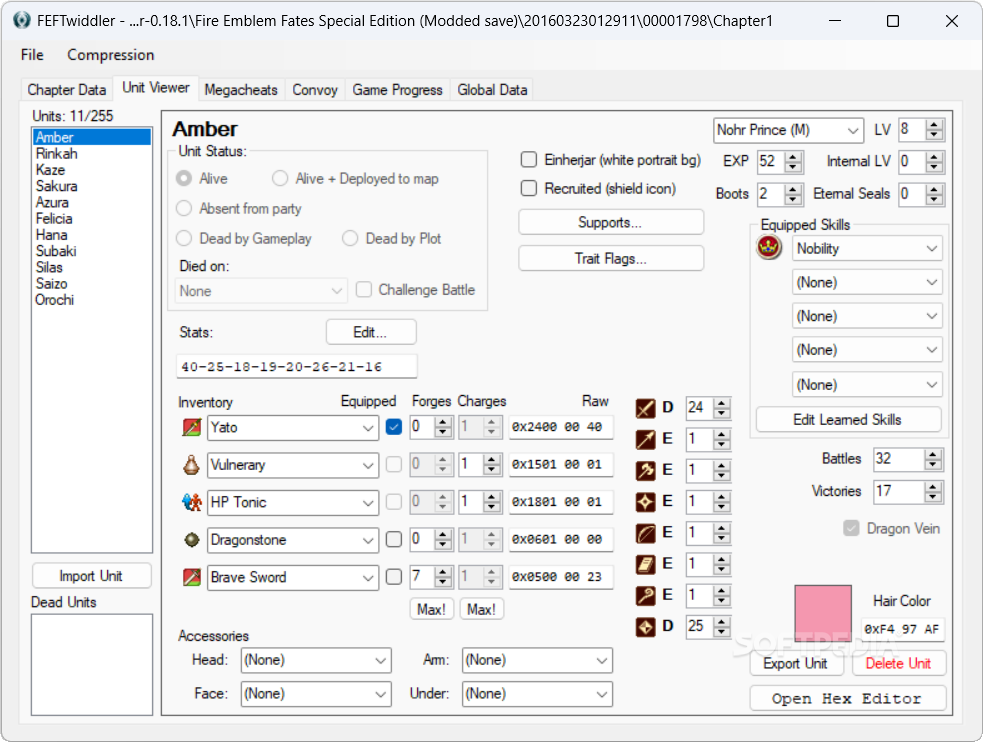The width and height of the screenshot is (983, 742).
Task: Open the HP Tonic inventory dropdown
Action: tap(293, 503)
